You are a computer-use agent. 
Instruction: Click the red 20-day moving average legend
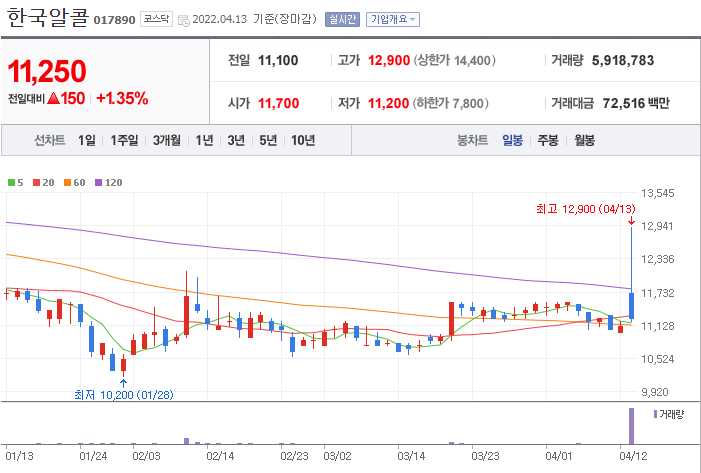(x=43, y=182)
